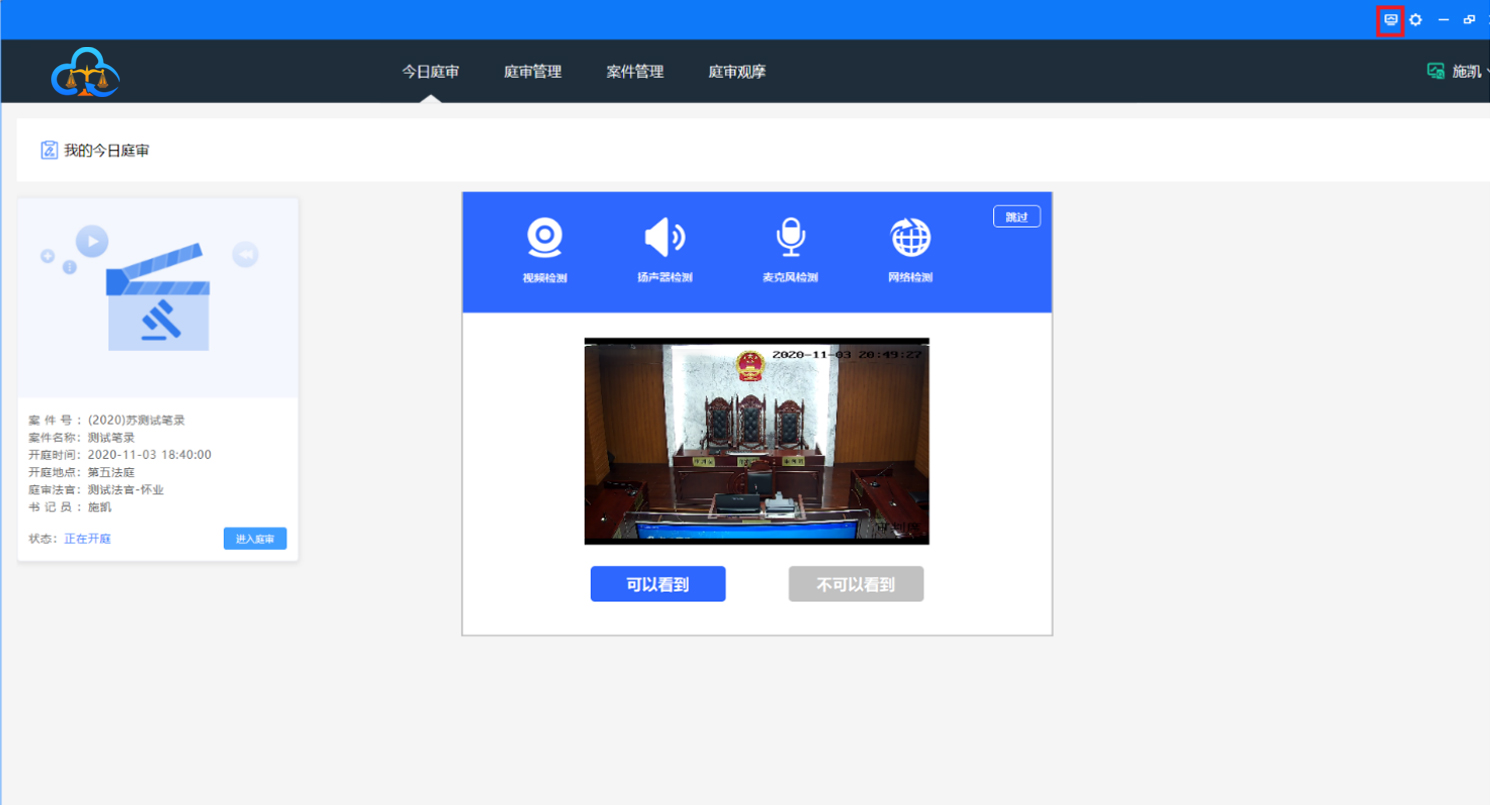The width and height of the screenshot is (1490, 805).
Task: Click 进入庭审 to enter the trial
Action: coord(255,539)
